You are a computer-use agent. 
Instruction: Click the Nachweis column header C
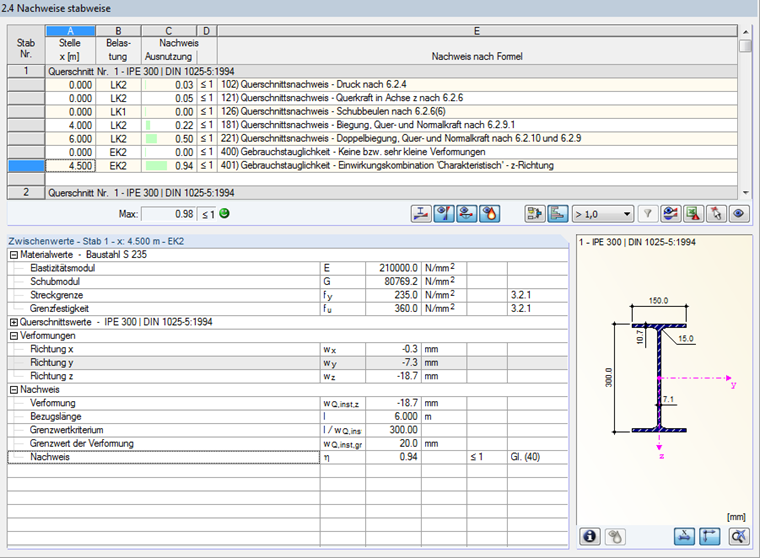coord(169,32)
